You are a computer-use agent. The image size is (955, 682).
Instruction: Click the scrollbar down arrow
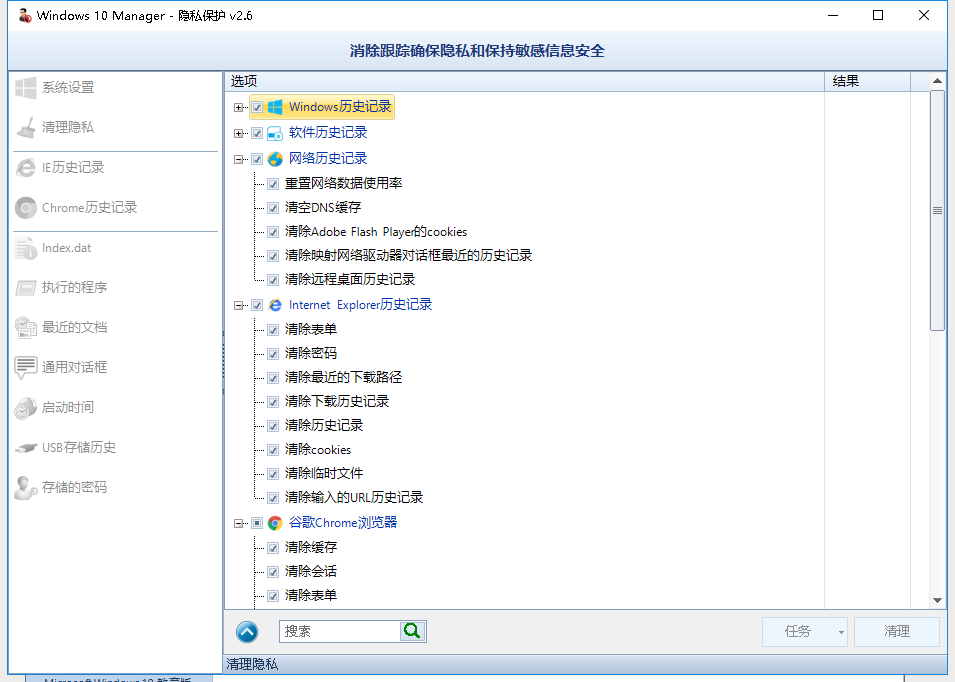pyautogui.click(x=937, y=600)
